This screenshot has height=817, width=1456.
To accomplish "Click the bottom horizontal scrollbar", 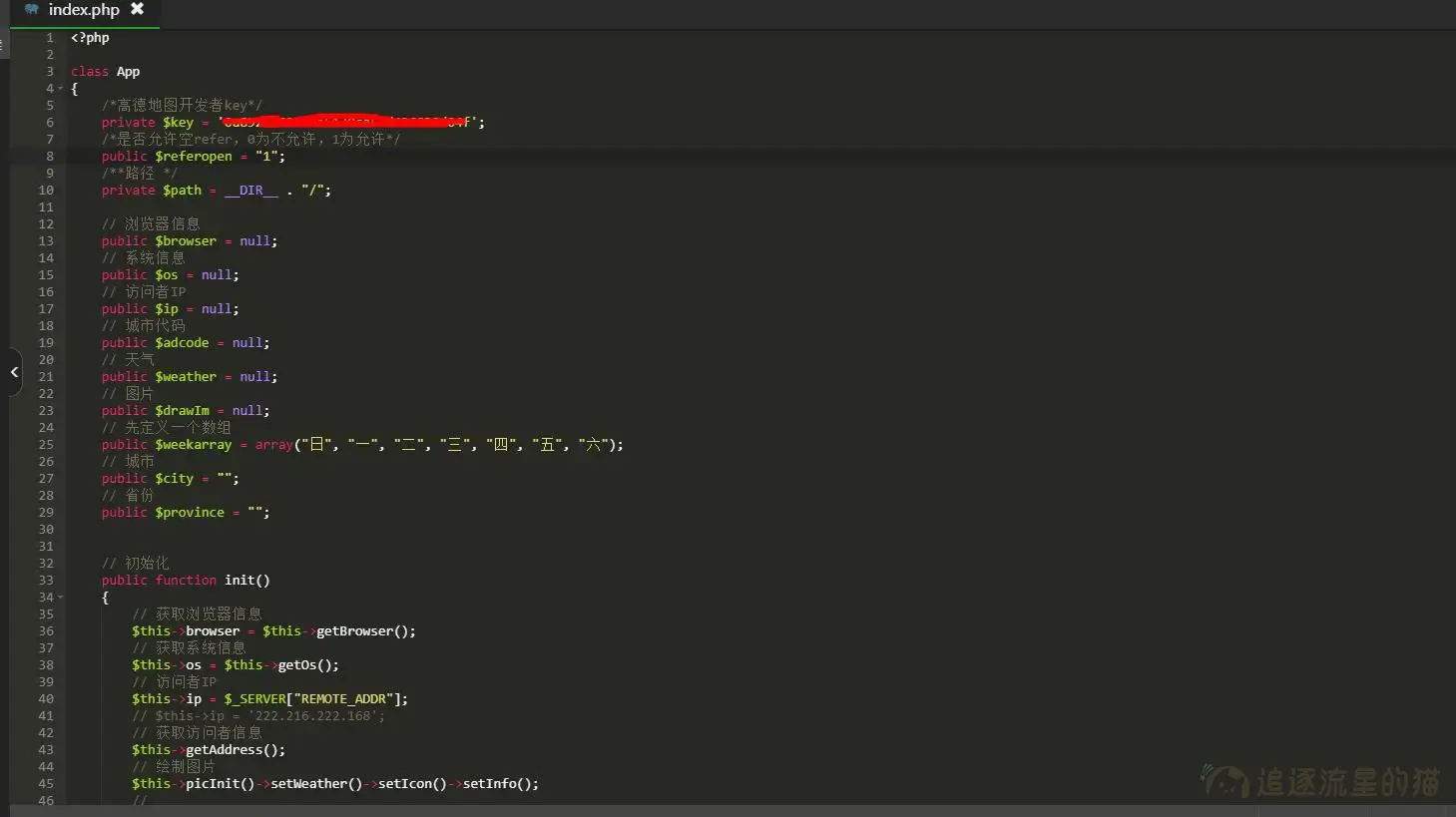I will (699, 810).
